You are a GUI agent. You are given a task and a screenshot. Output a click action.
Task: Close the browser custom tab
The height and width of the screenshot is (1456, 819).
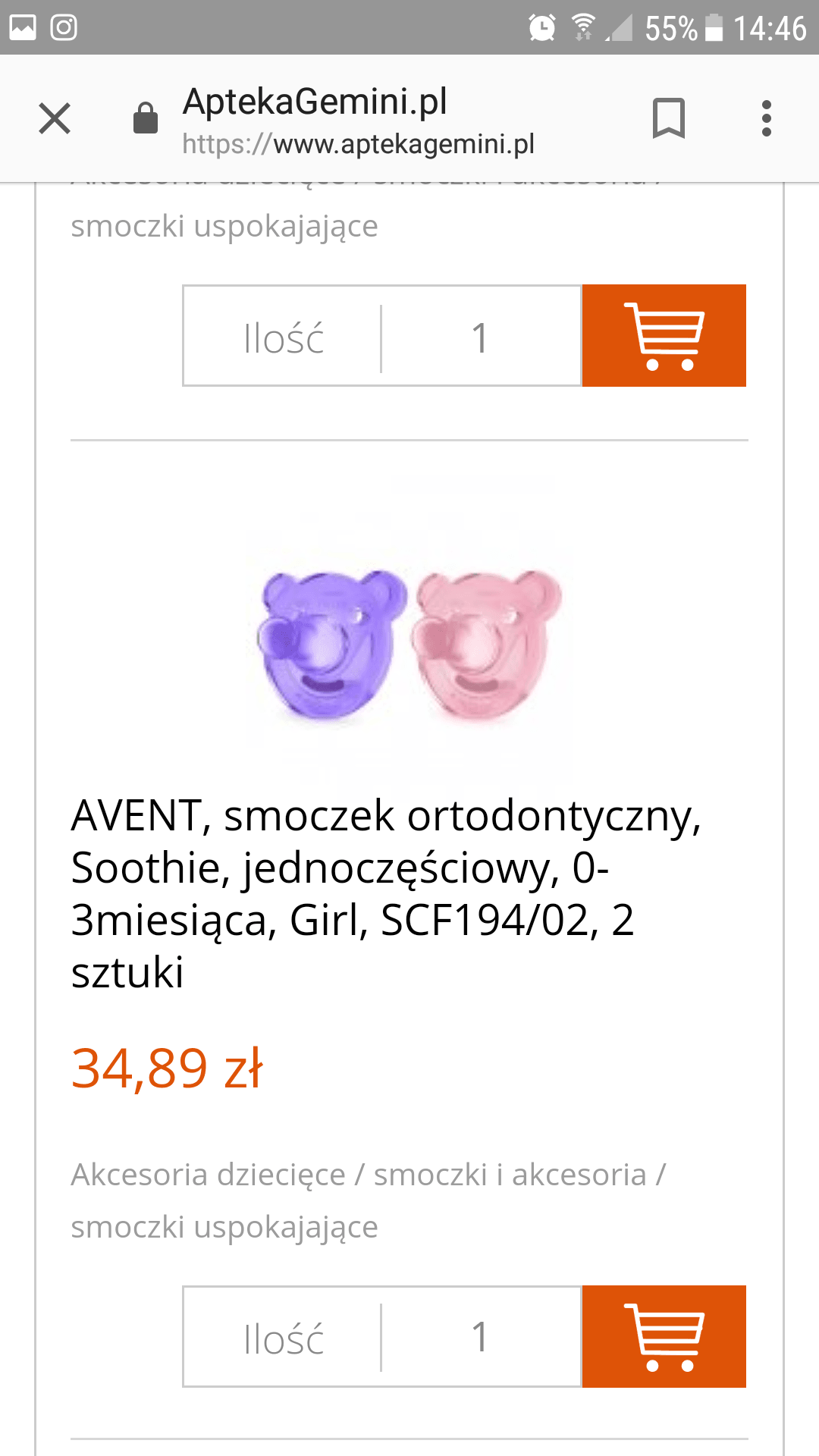click(55, 118)
